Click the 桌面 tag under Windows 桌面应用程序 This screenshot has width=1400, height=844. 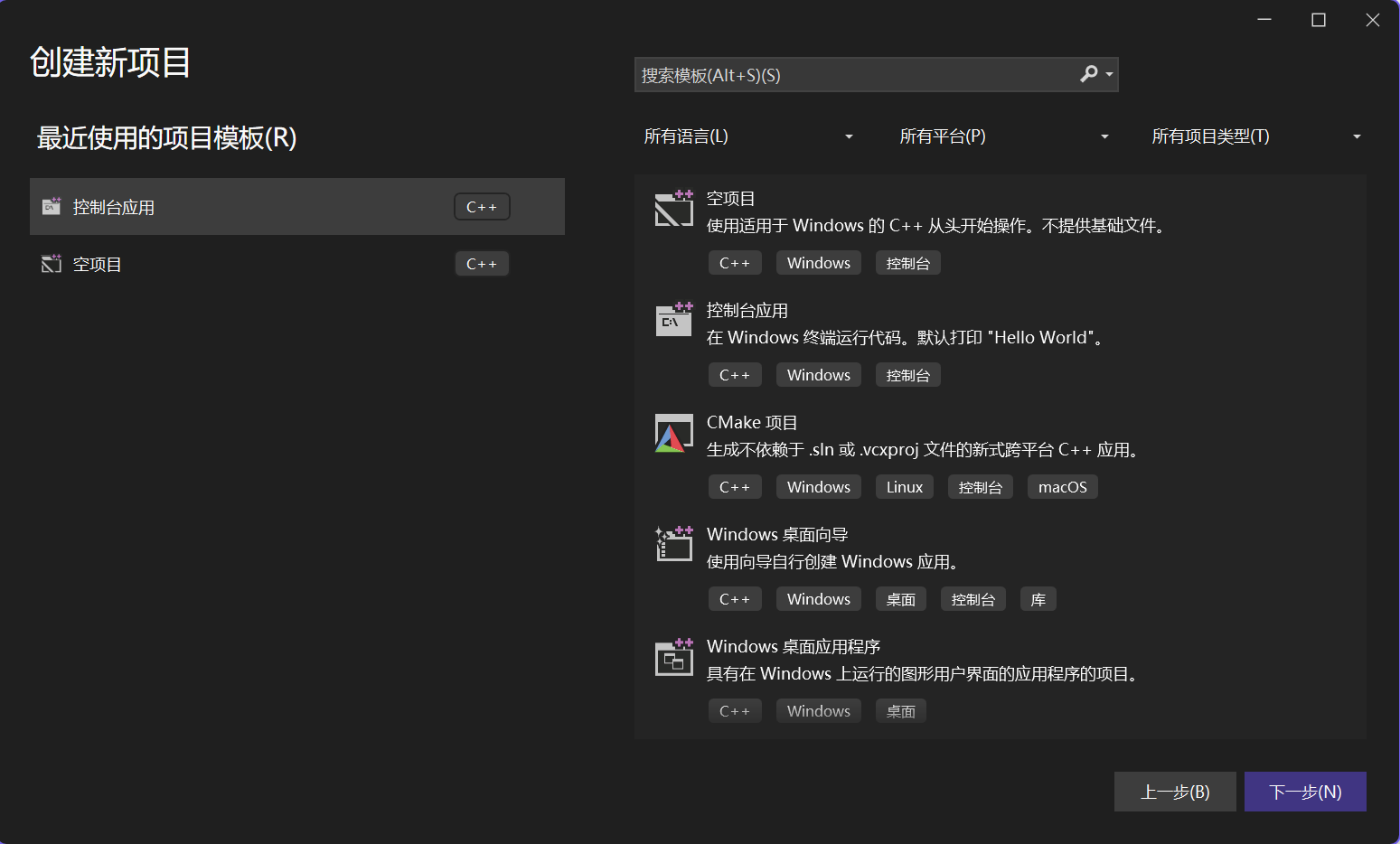coord(901,711)
